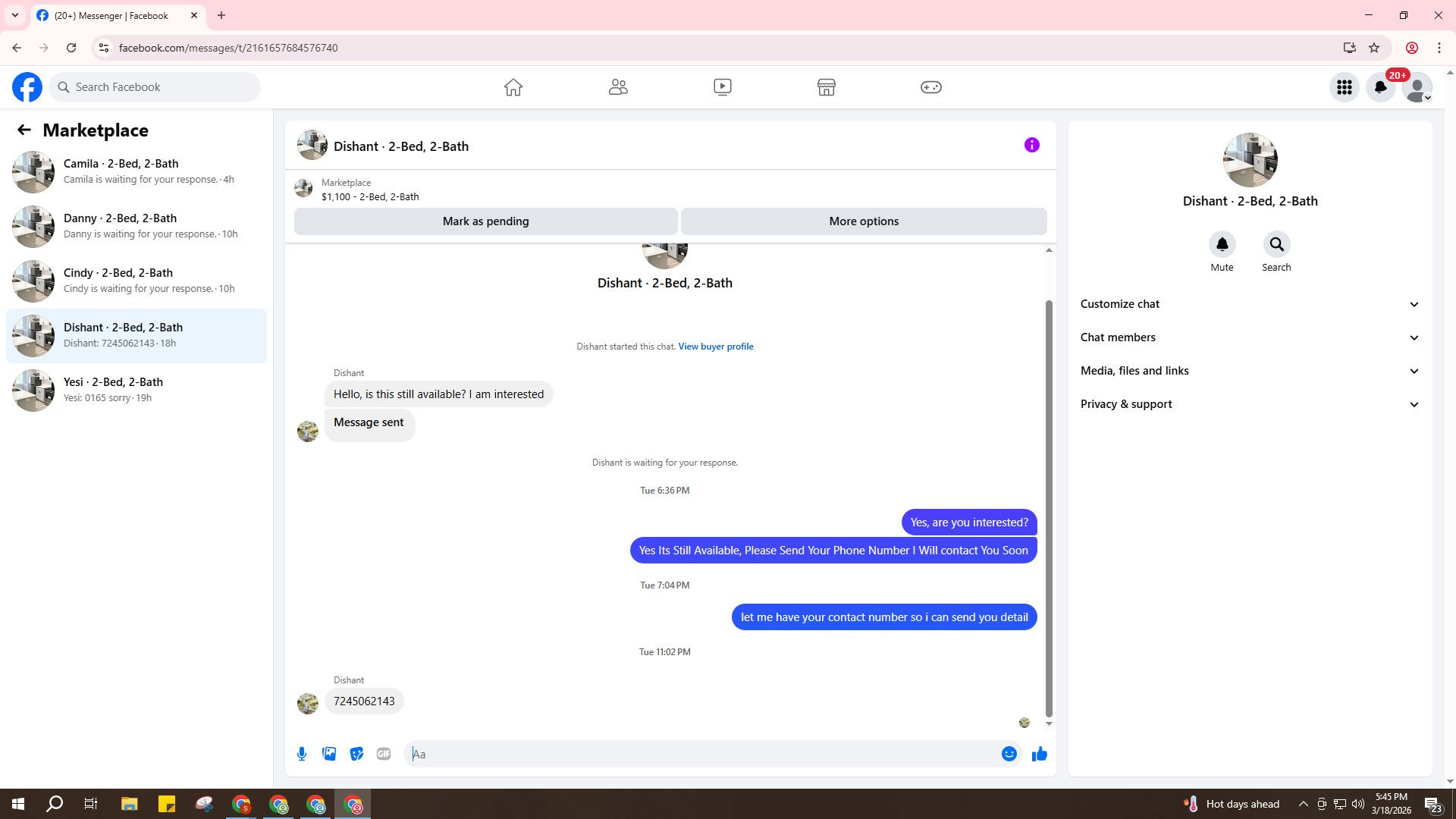Mark the listing as pending
1456x819 pixels.
click(x=485, y=221)
